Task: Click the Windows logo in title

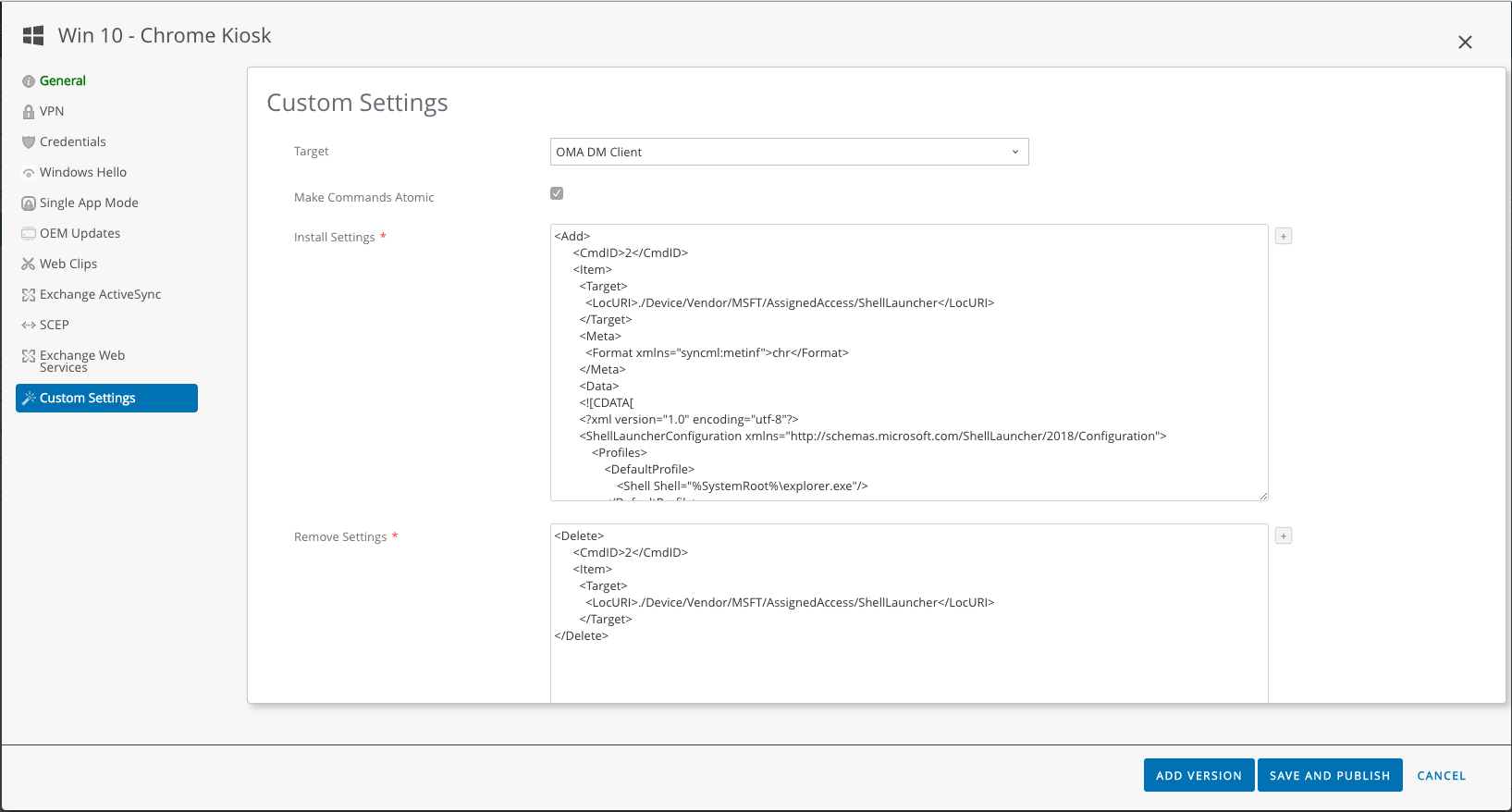Action: [x=33, y=35]
